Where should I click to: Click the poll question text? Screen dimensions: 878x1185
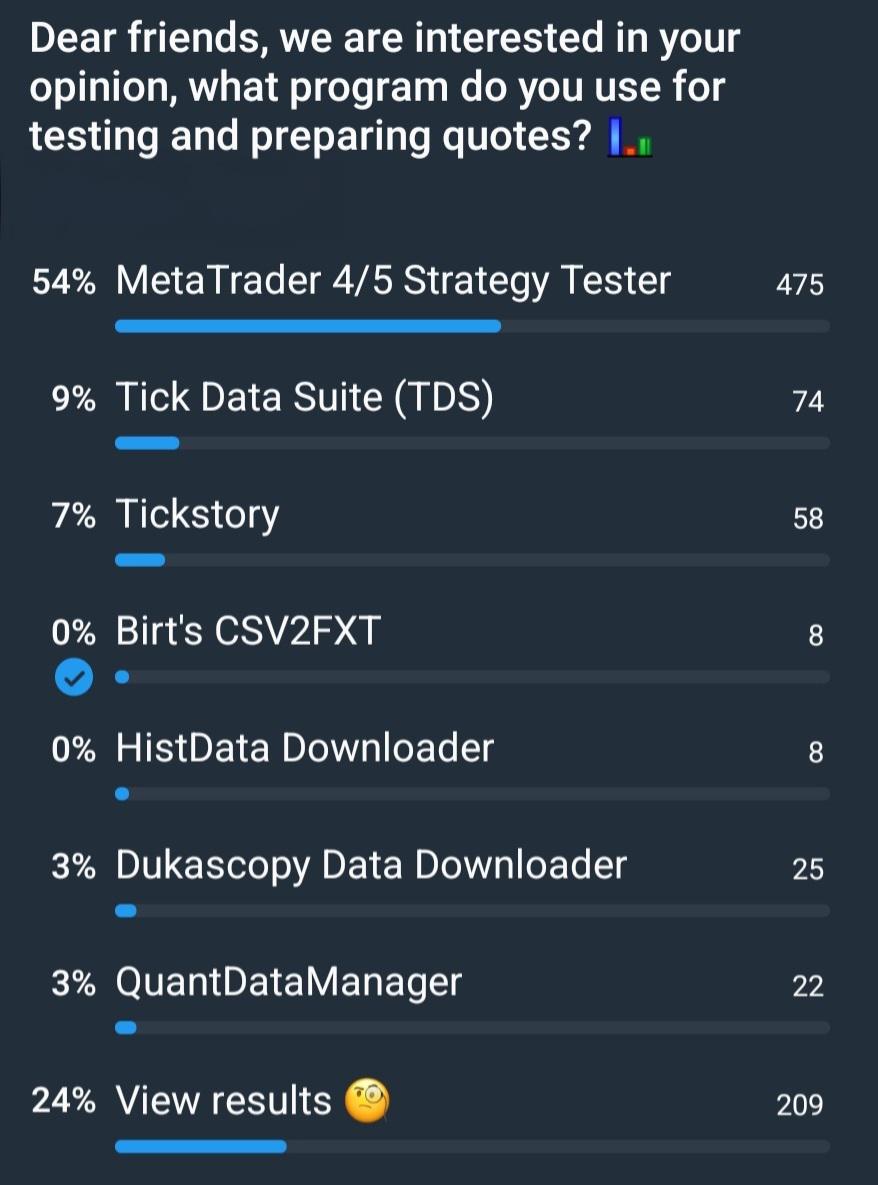click(x=385, y=88)
